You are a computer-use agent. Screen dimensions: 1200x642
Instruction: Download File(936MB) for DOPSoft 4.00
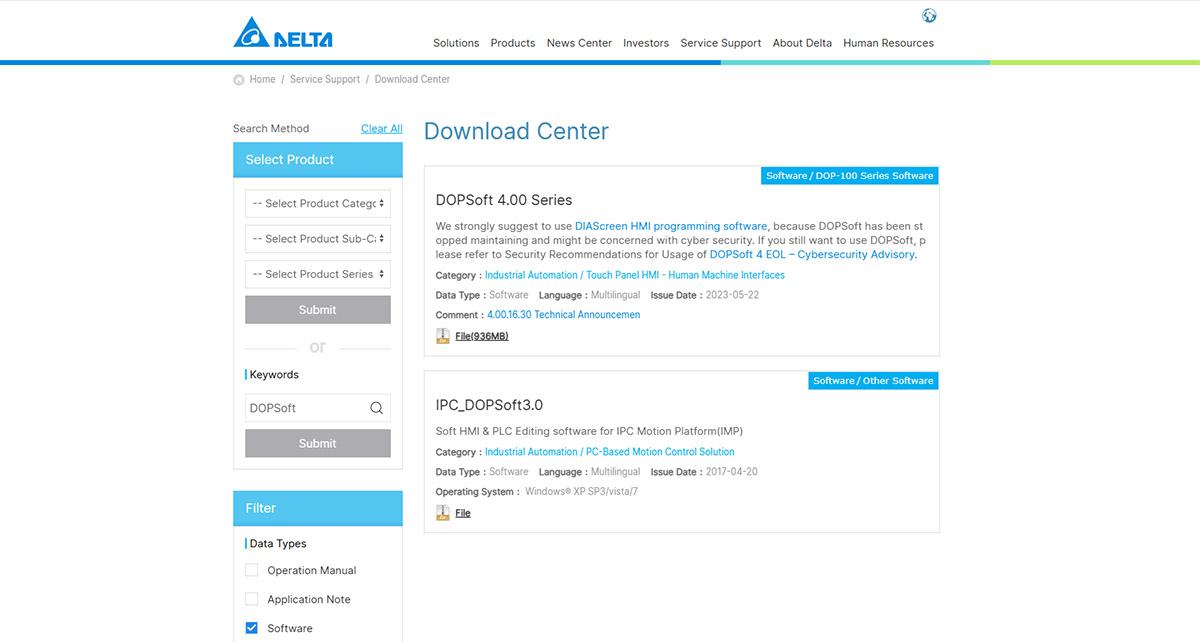(x=482, y=336)
